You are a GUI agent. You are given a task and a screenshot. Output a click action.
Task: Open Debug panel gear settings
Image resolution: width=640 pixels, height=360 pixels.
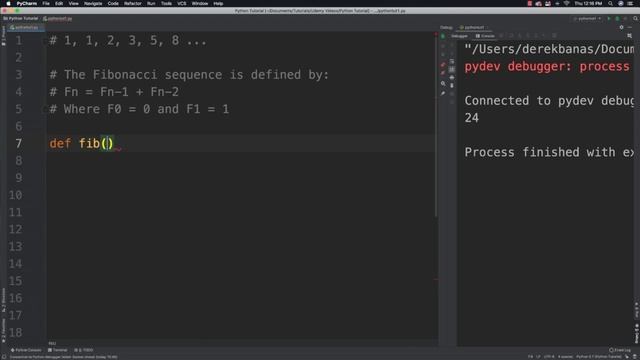[622, 27]
